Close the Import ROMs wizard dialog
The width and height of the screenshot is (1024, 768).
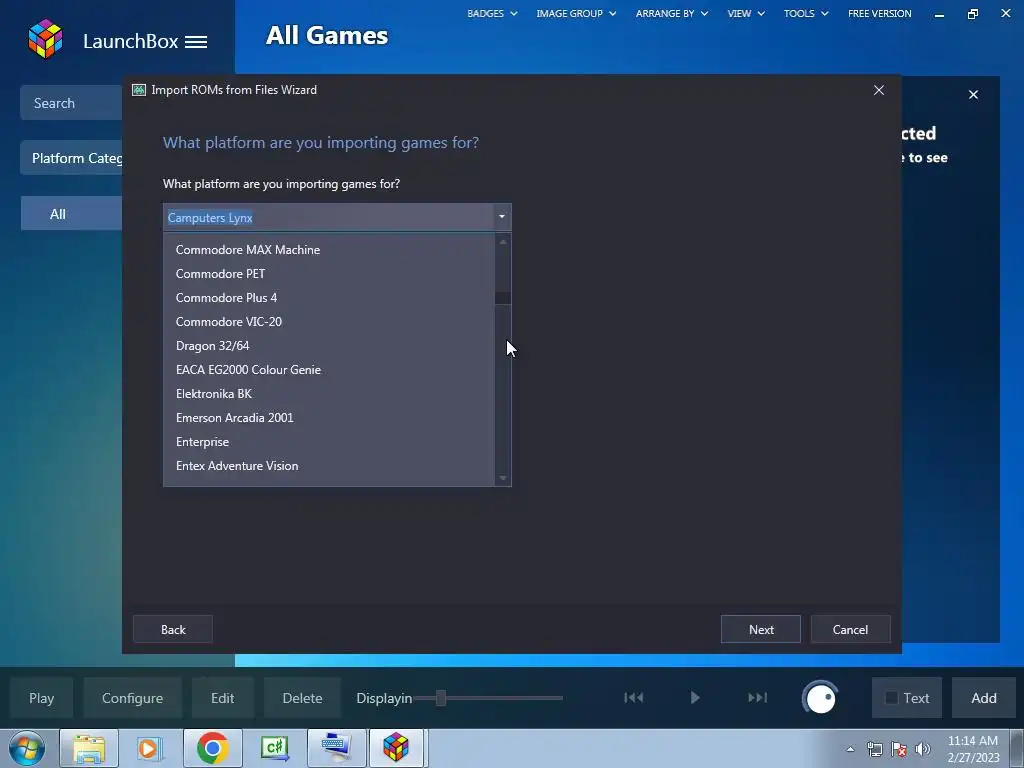(878, 90)
